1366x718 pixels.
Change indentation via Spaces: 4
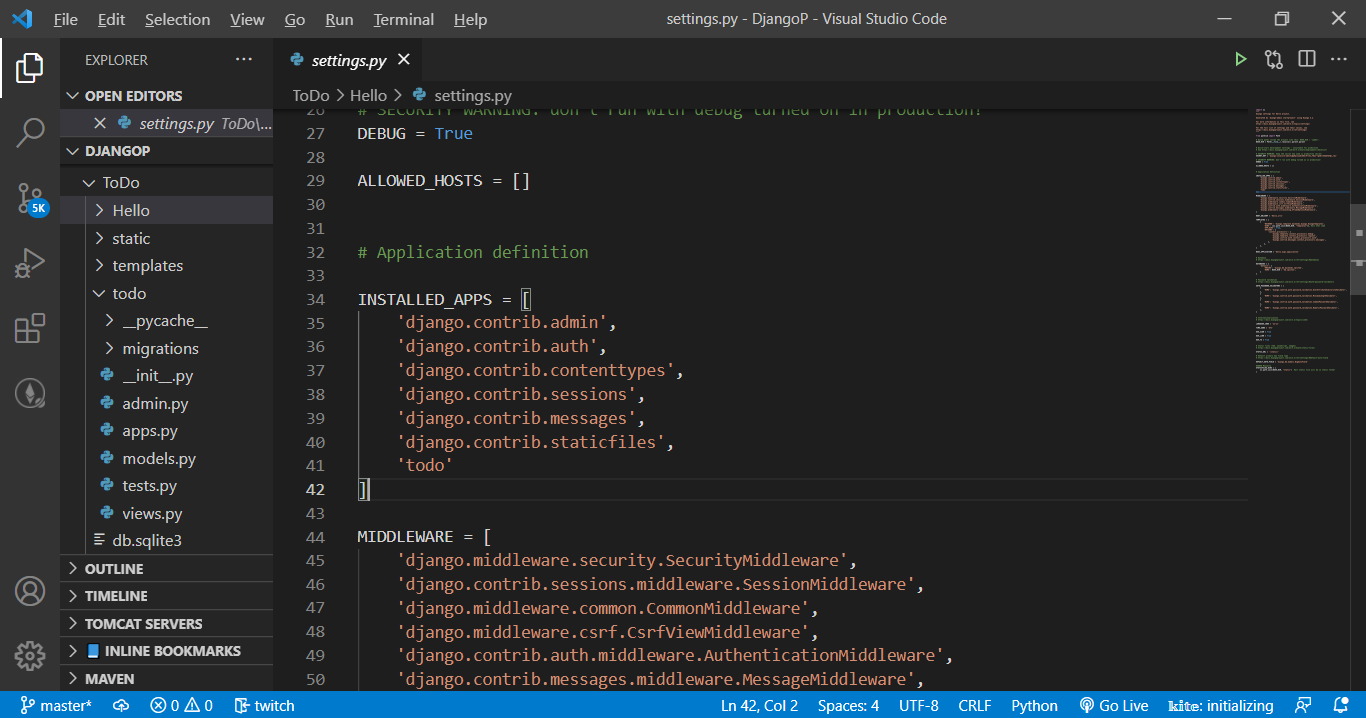point(848,705)
